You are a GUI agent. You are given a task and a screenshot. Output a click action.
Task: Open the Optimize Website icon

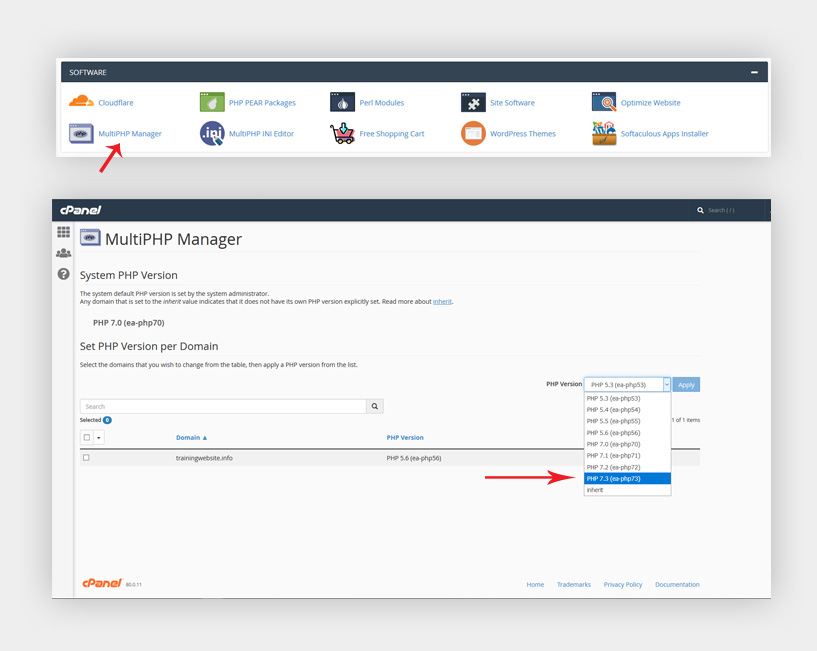pyautogui.click(x=604, y=102)
